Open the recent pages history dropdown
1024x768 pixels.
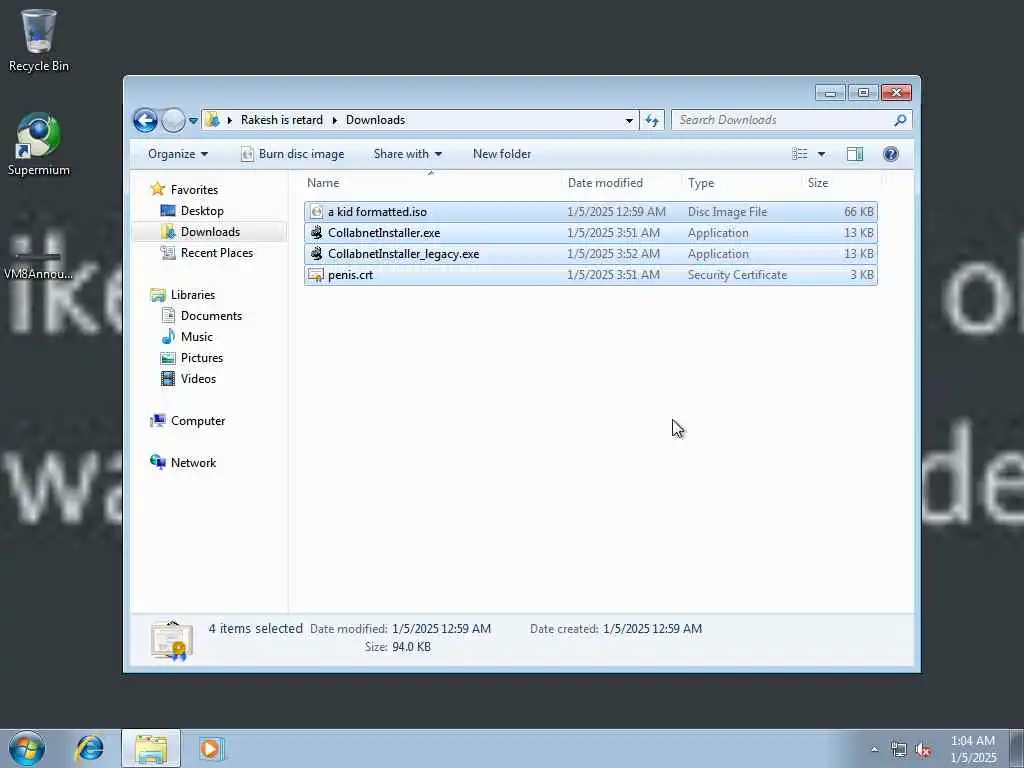pos(193,121)
